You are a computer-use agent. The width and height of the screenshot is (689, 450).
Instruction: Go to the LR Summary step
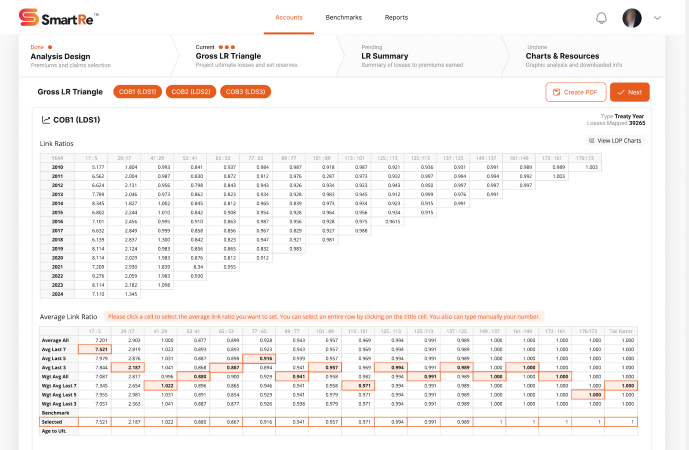[x=390, y=57]
